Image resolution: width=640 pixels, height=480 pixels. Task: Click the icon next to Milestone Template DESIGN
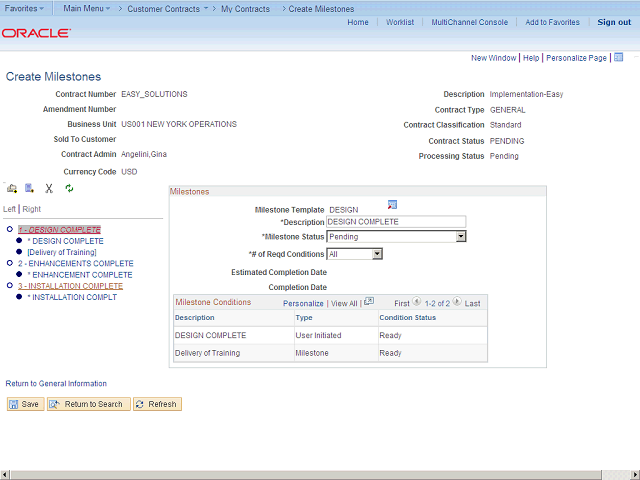click(x=393, y=205)
